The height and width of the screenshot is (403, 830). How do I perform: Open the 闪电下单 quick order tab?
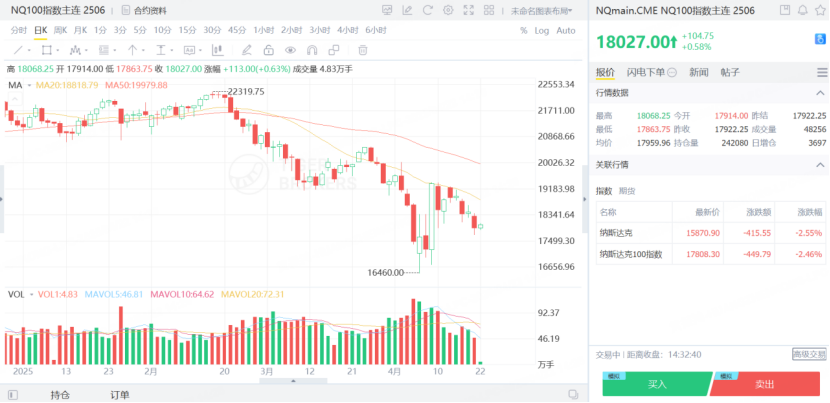(x=652, y=73)
